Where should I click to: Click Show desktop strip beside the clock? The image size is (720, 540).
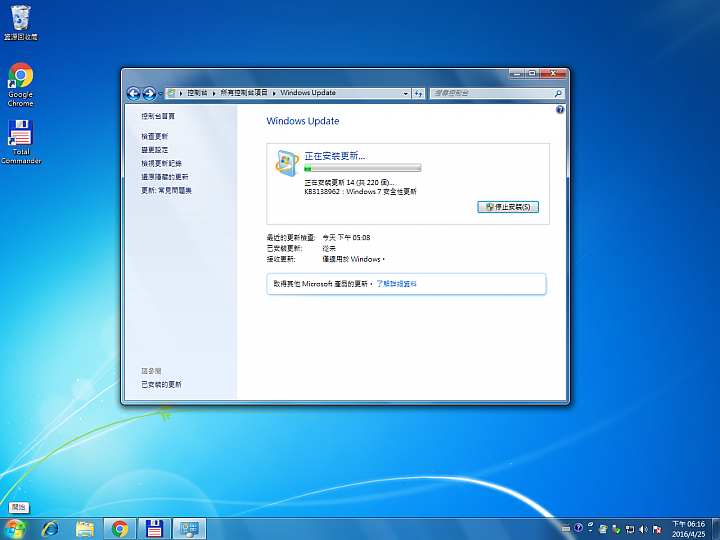pos(715,529)
